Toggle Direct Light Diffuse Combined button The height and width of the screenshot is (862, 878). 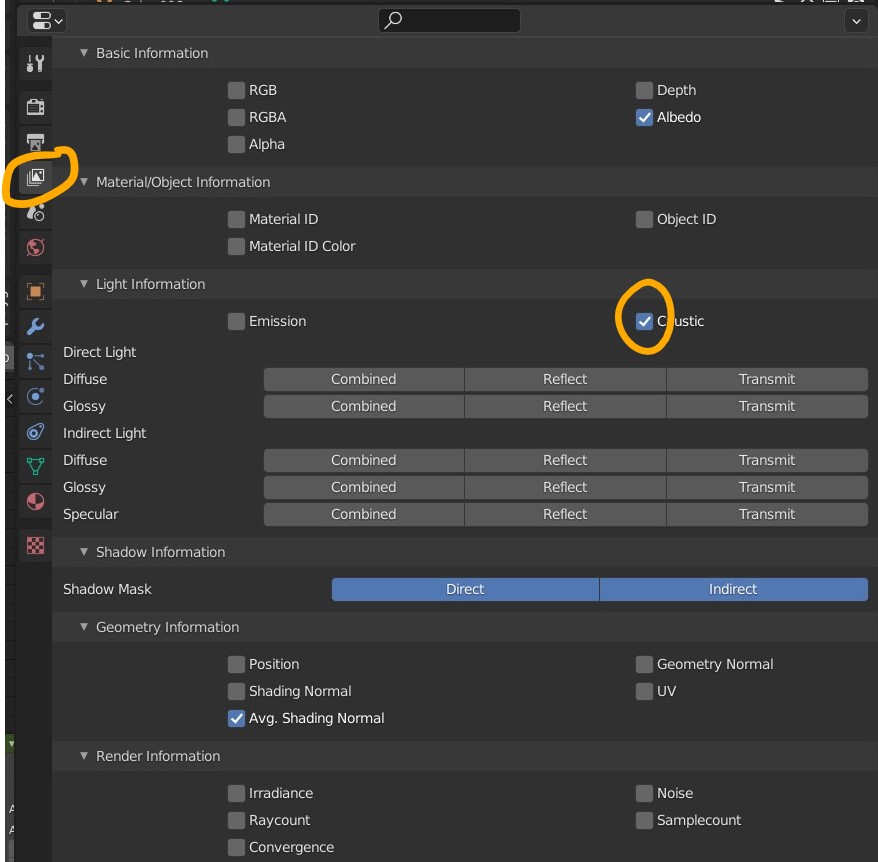click(x=364, y=380)
